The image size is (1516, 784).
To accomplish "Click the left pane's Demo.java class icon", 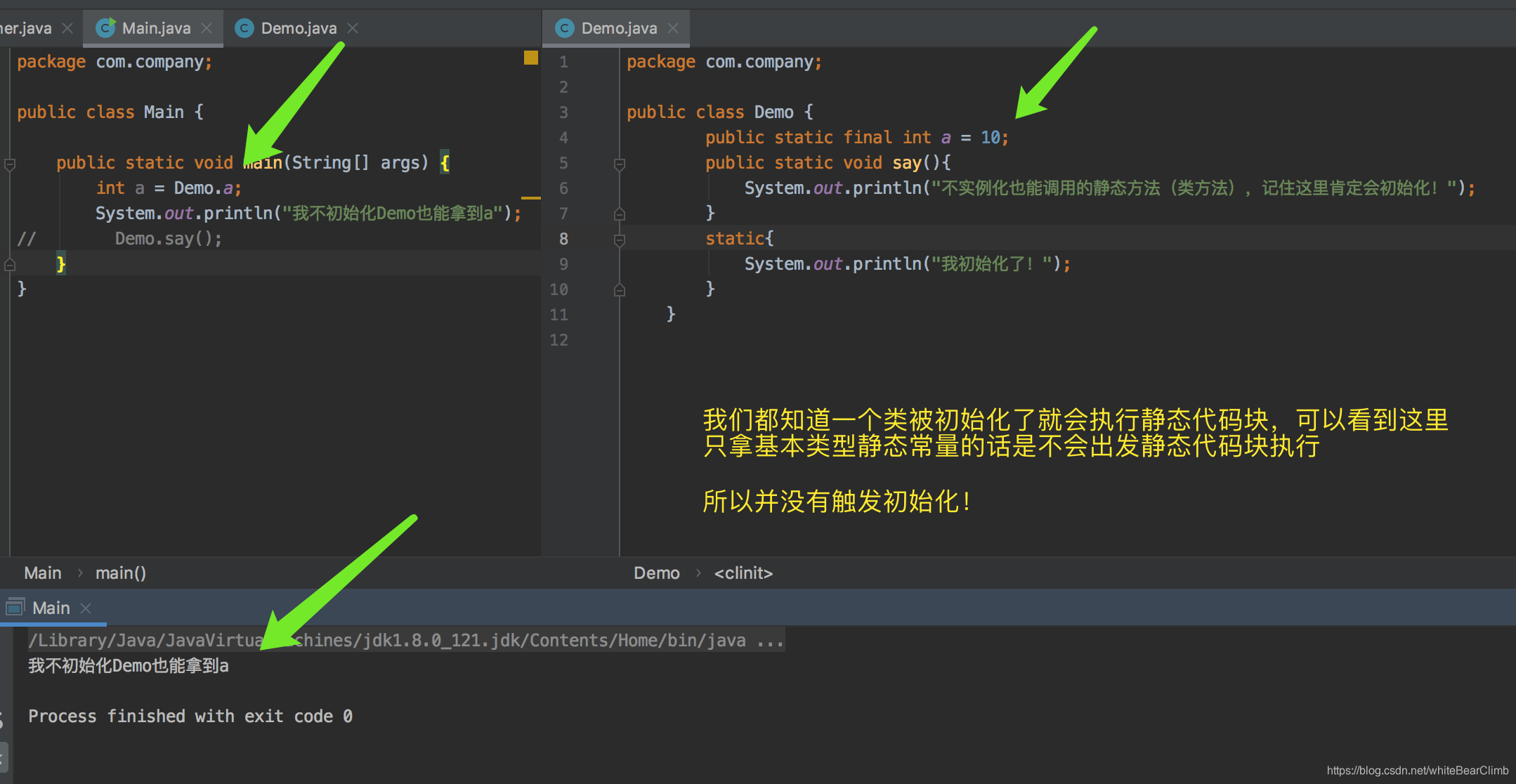I will 244,28.
